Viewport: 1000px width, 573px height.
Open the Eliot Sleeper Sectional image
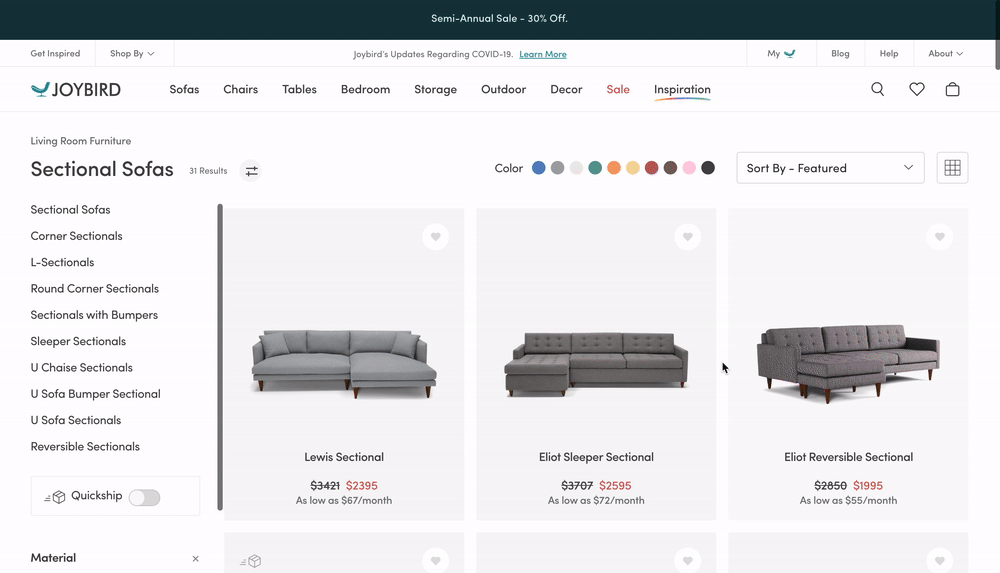596,364
